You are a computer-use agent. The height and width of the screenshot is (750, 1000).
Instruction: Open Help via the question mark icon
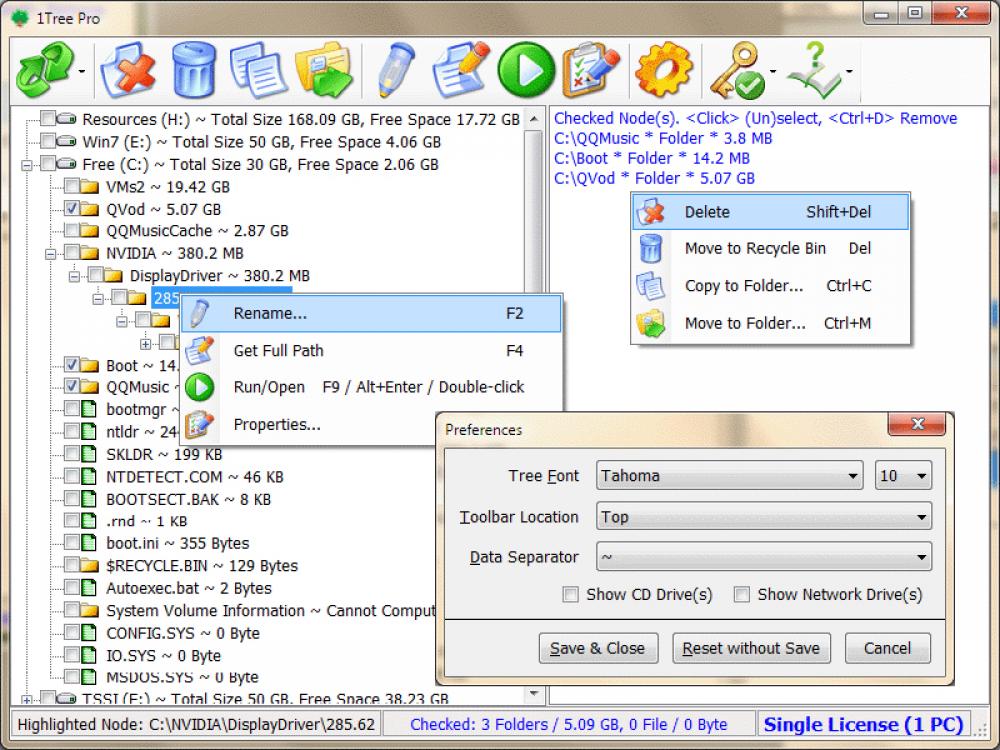813,70
